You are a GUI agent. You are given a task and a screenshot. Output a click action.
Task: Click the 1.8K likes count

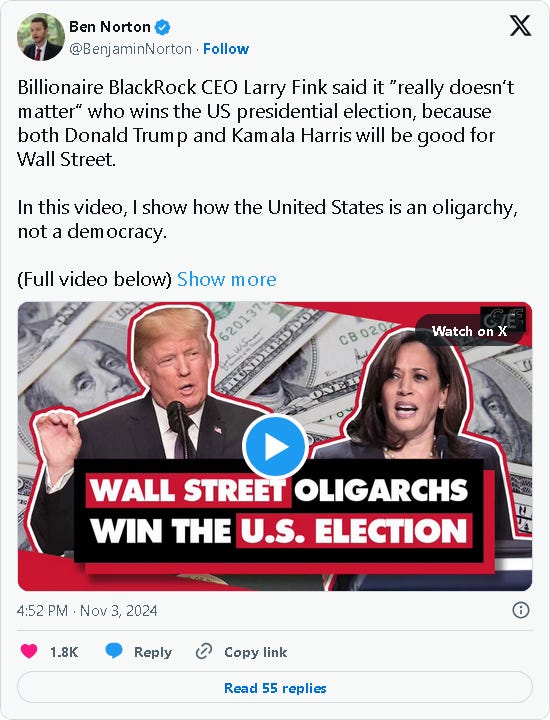(x=64, y=652)
